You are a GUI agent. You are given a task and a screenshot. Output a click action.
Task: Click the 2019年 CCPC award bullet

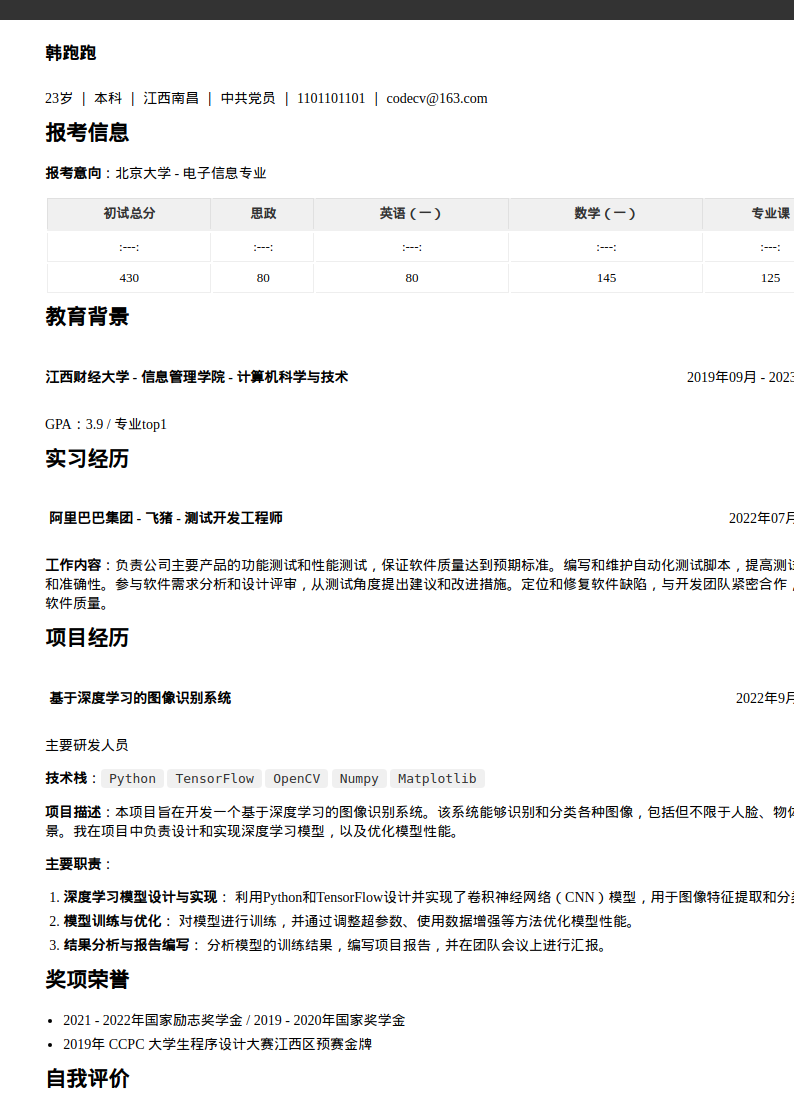[217, 1044]
